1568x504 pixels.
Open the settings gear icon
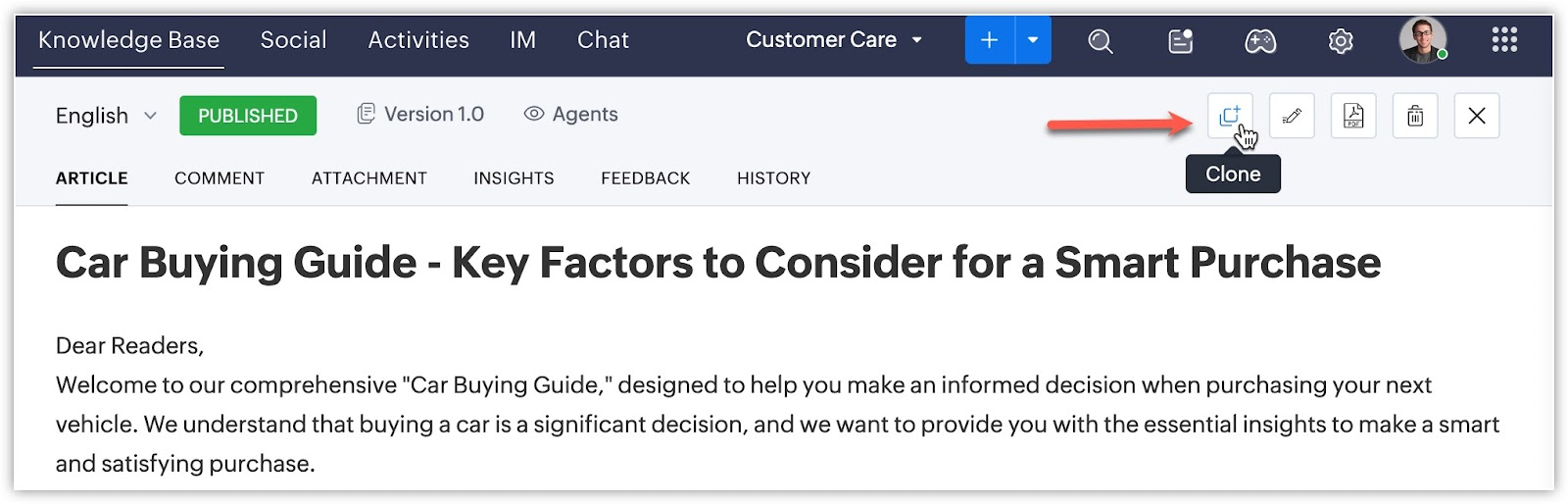tap(1341, 41)
